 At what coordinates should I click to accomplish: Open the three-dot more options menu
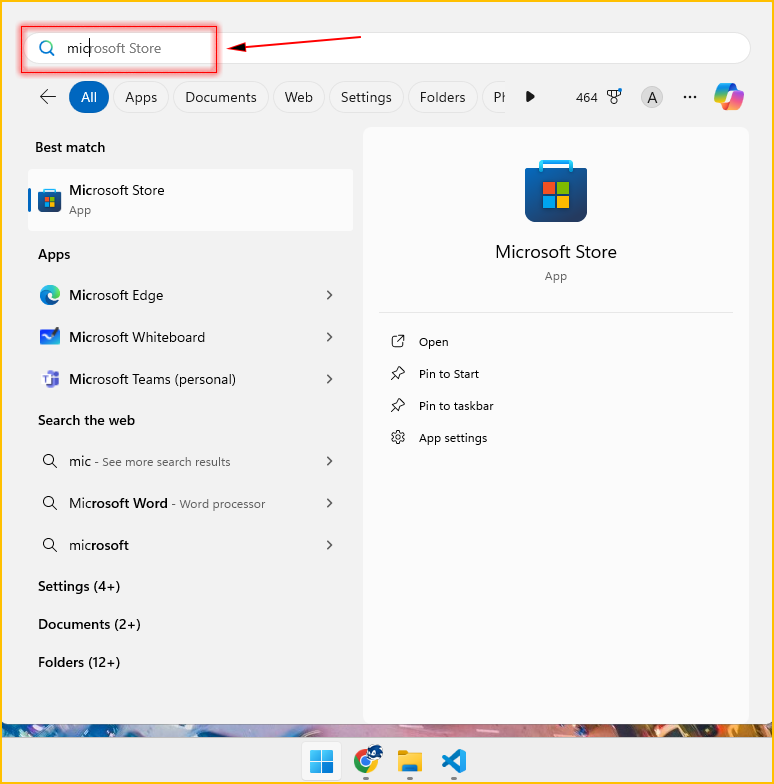pyautogui.click(x=690, y=97)
